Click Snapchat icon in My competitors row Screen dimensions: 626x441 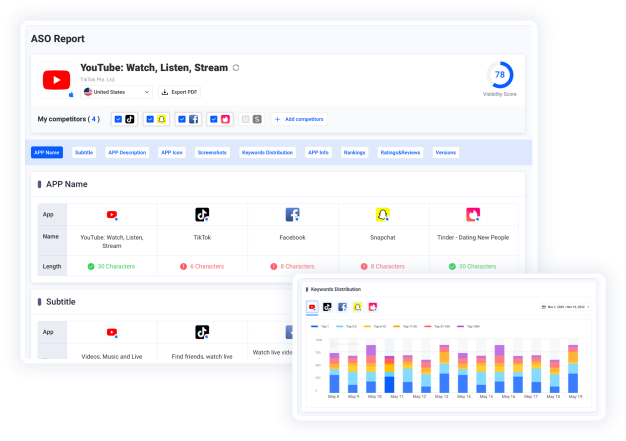pyautogui.click(x=162, y=119)
